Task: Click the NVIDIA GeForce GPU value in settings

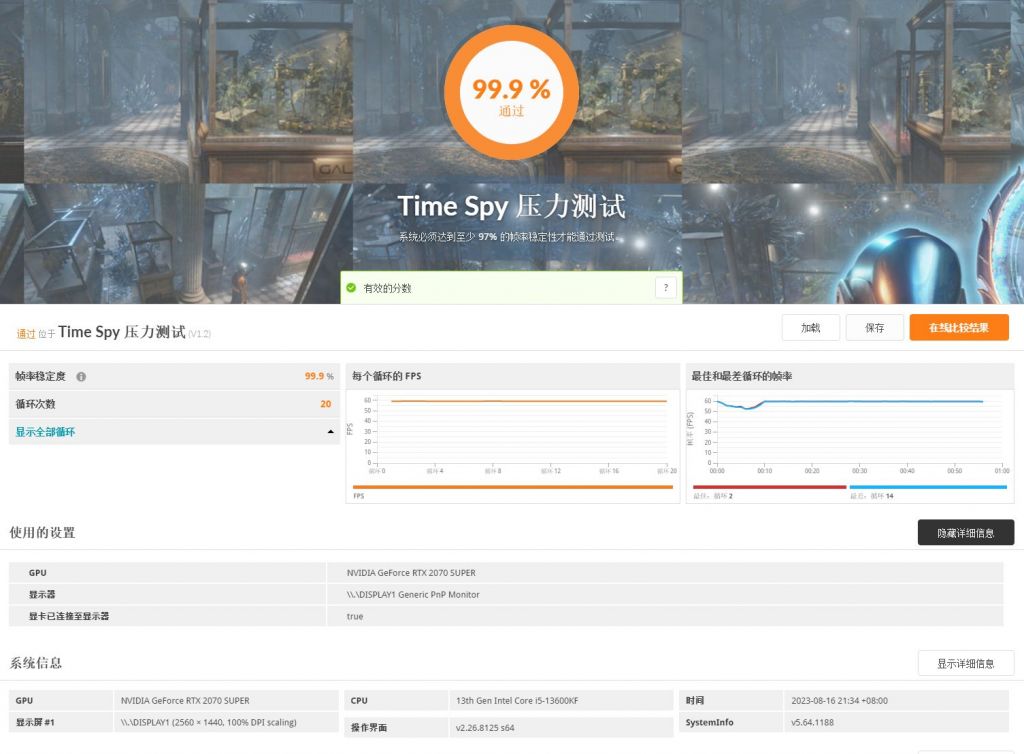Action: [411, 573]
